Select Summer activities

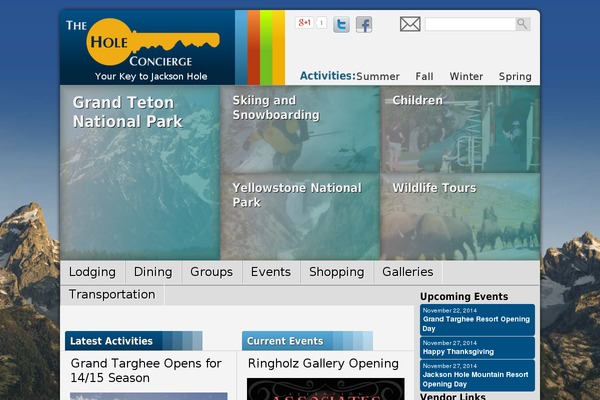378,77
